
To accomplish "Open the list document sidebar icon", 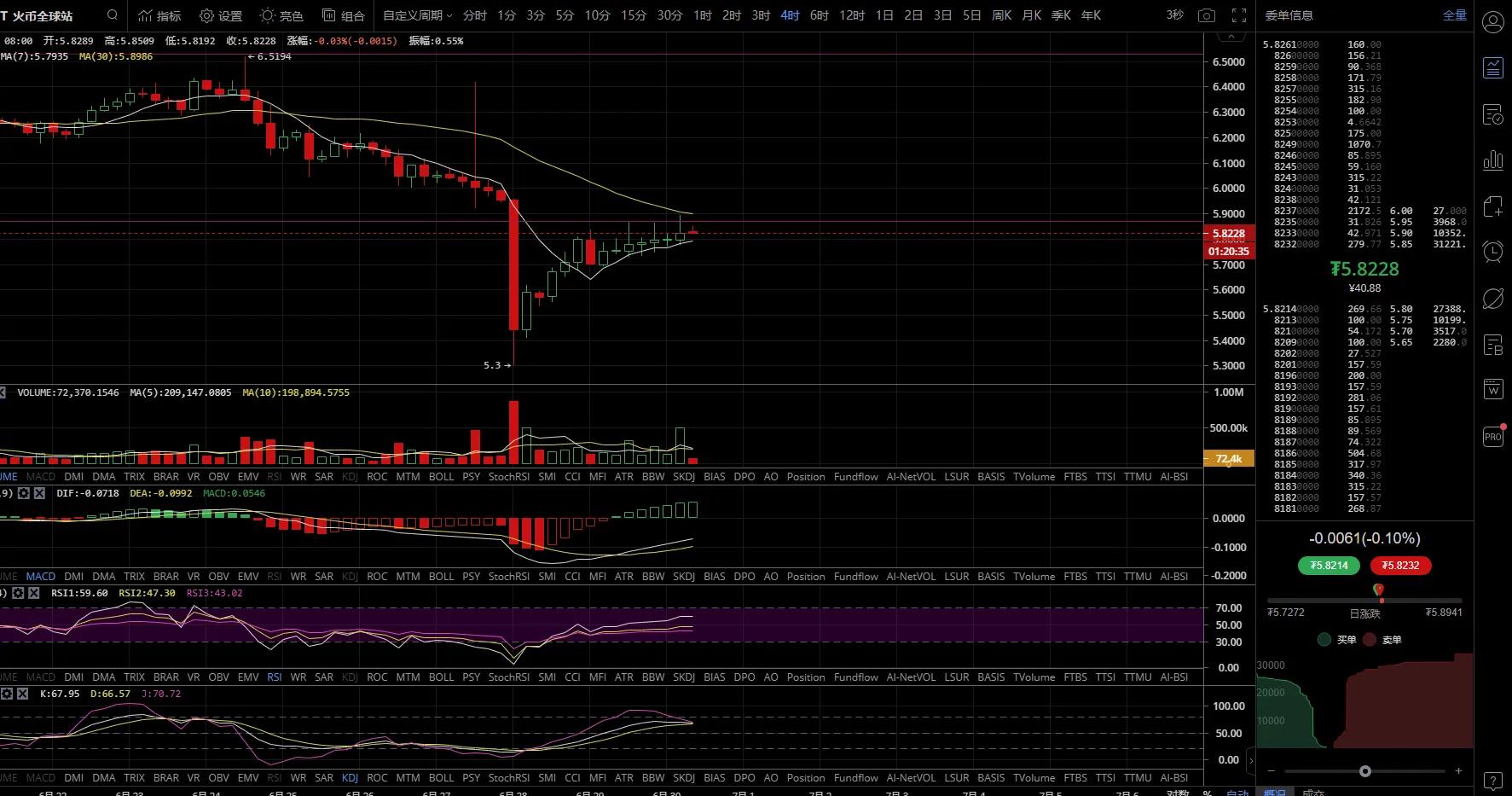I will (x=1493, y=345).
